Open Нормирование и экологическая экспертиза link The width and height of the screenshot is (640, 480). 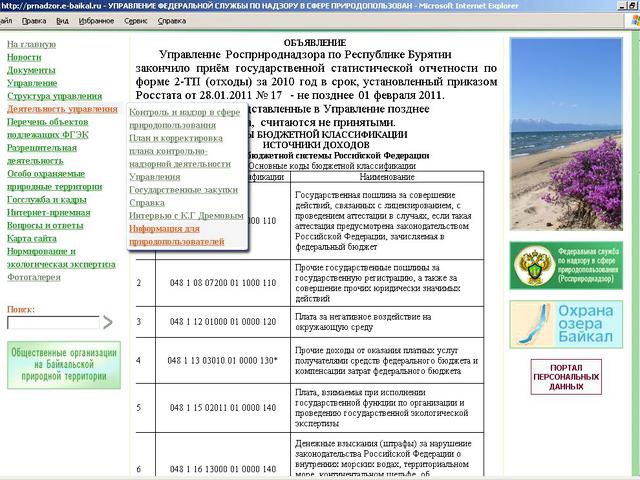(61, 258)
